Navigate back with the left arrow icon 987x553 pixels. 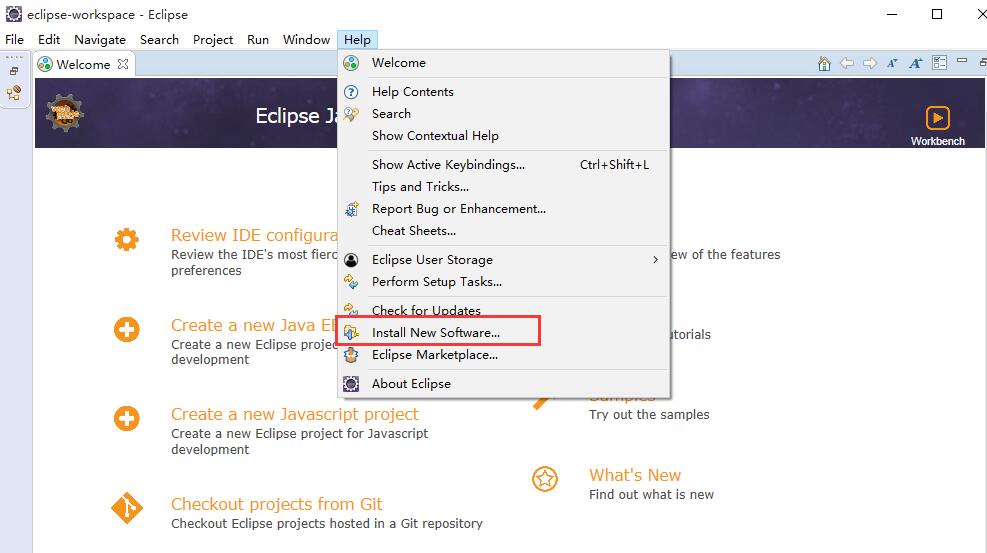coord(847,63)
